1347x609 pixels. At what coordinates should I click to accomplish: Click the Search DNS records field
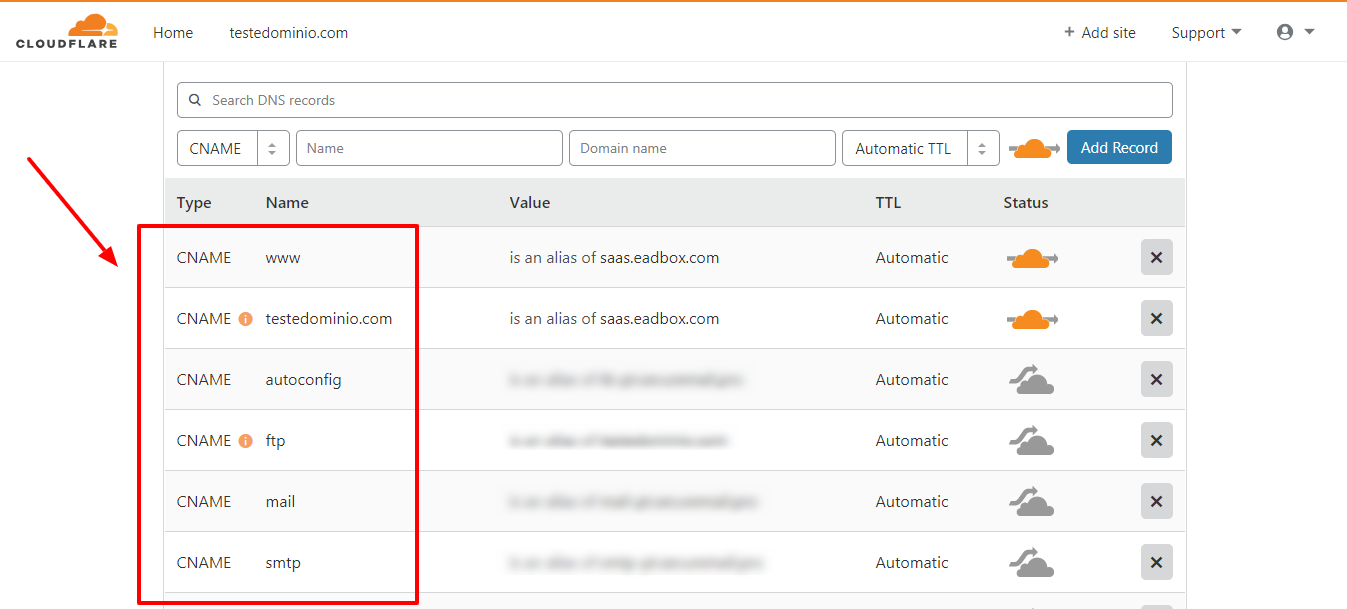pos(675,100)
